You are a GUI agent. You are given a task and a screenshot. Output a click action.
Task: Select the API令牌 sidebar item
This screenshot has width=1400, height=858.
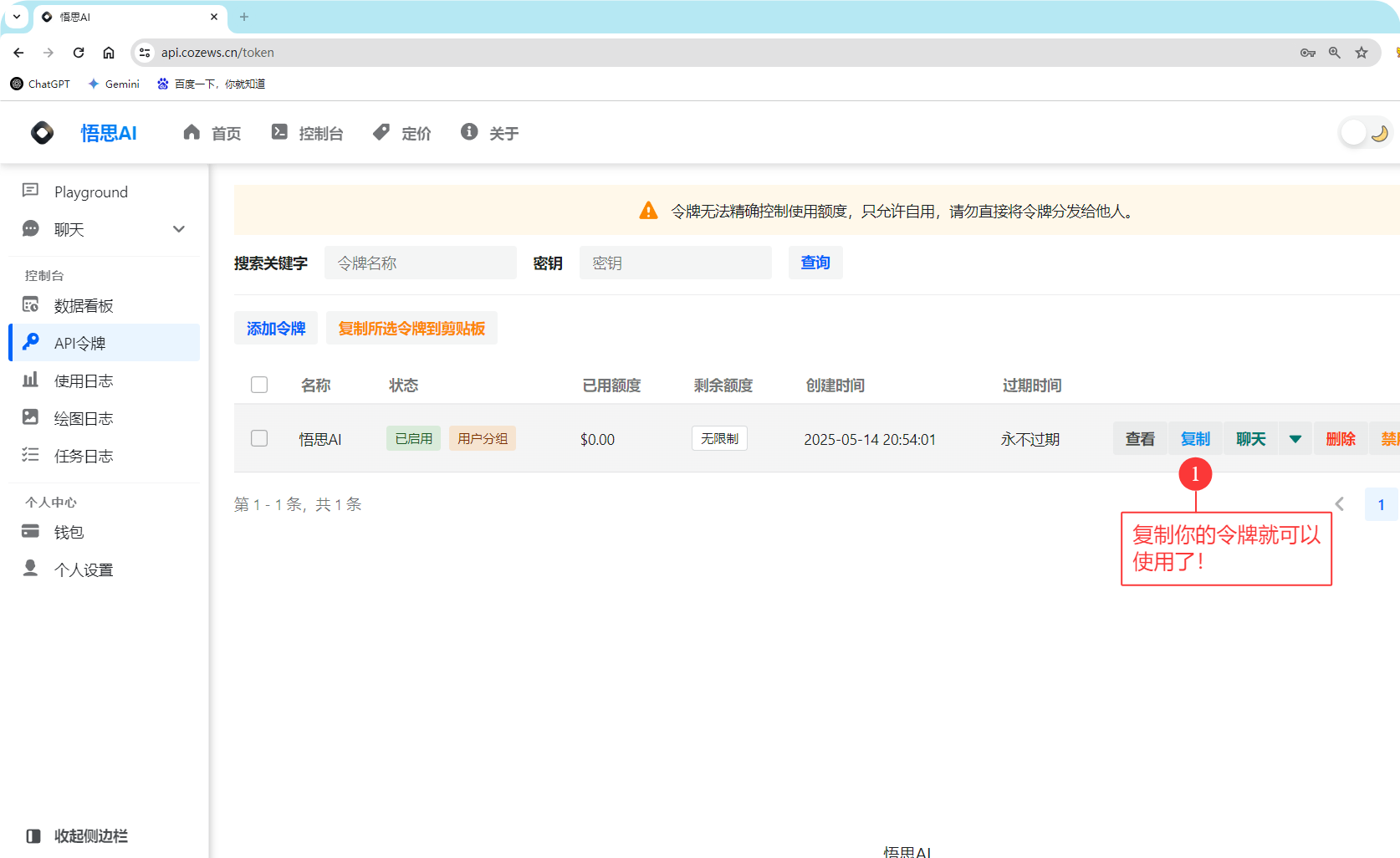coord(80,342)
